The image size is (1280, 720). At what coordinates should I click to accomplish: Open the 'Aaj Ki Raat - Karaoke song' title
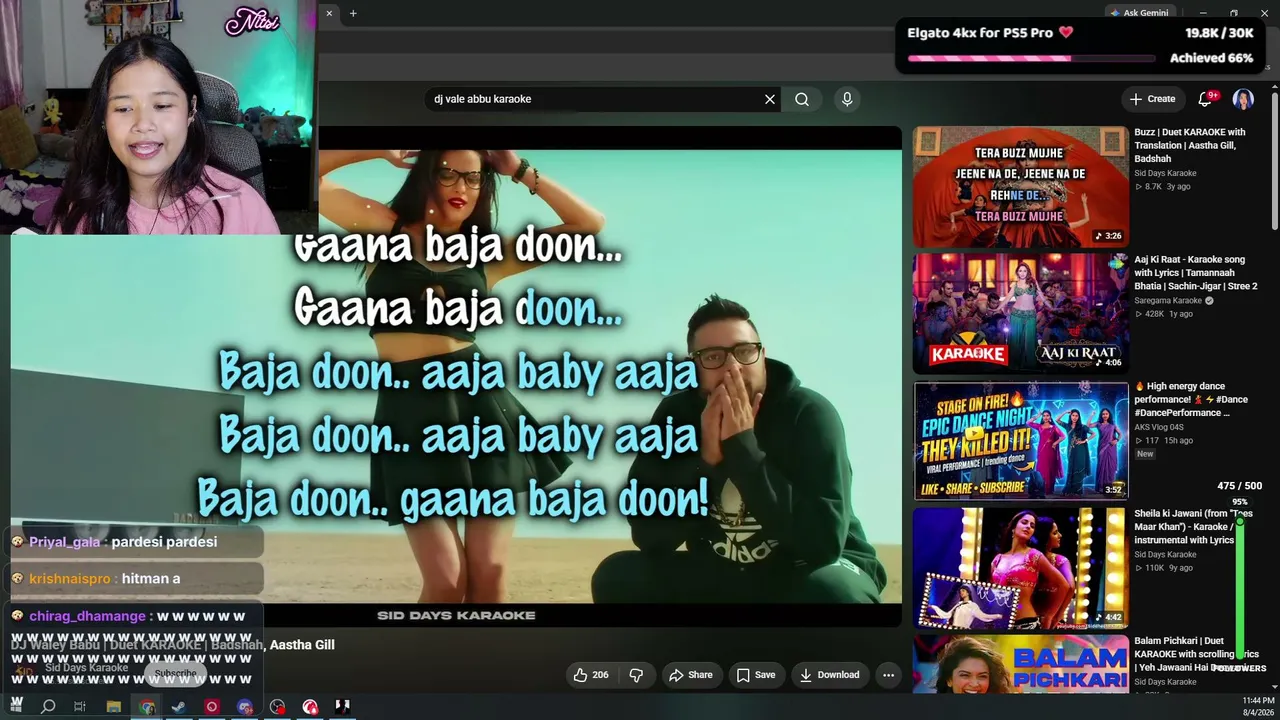click(x=1196, y=272)
